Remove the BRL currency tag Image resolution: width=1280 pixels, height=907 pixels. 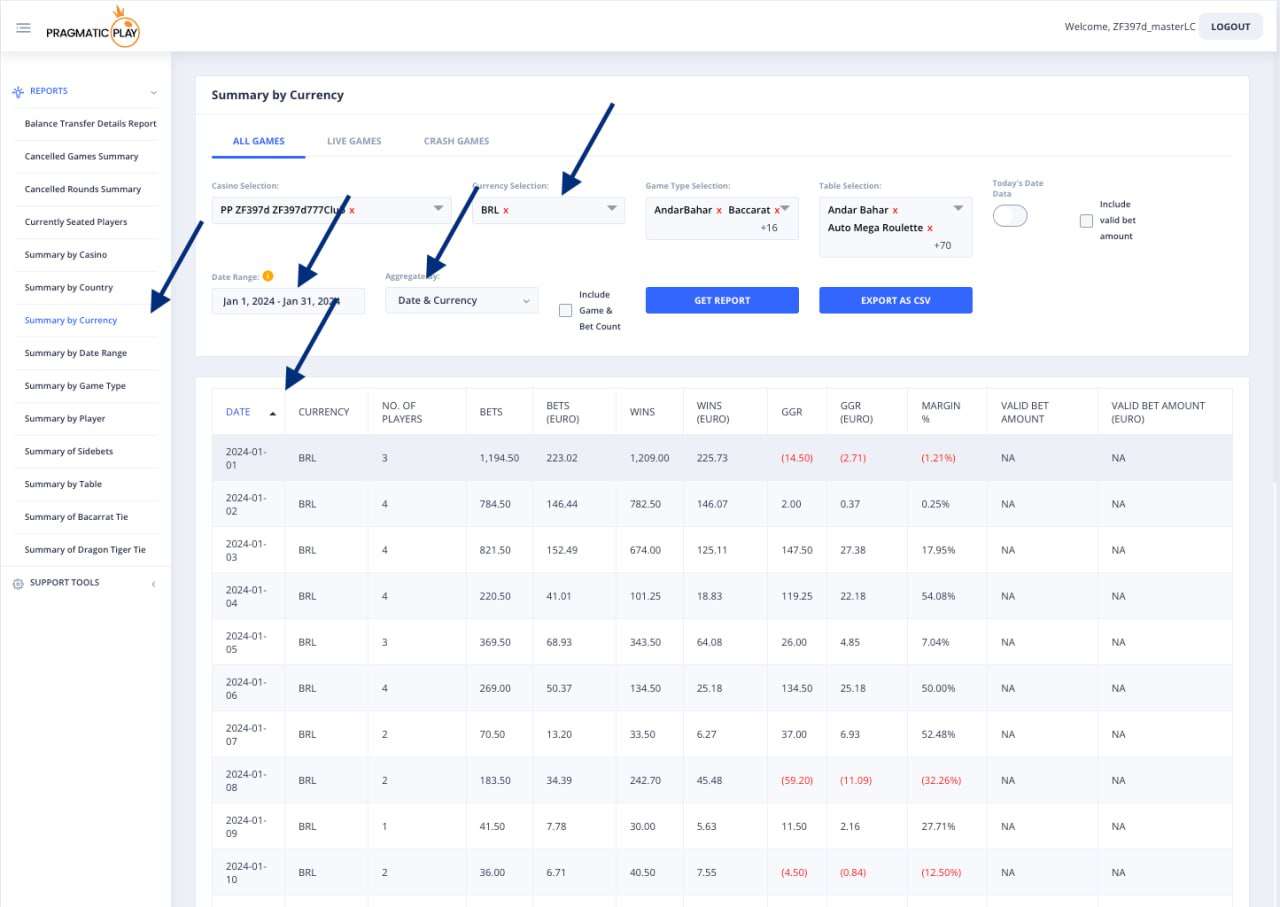pos(506,211)
